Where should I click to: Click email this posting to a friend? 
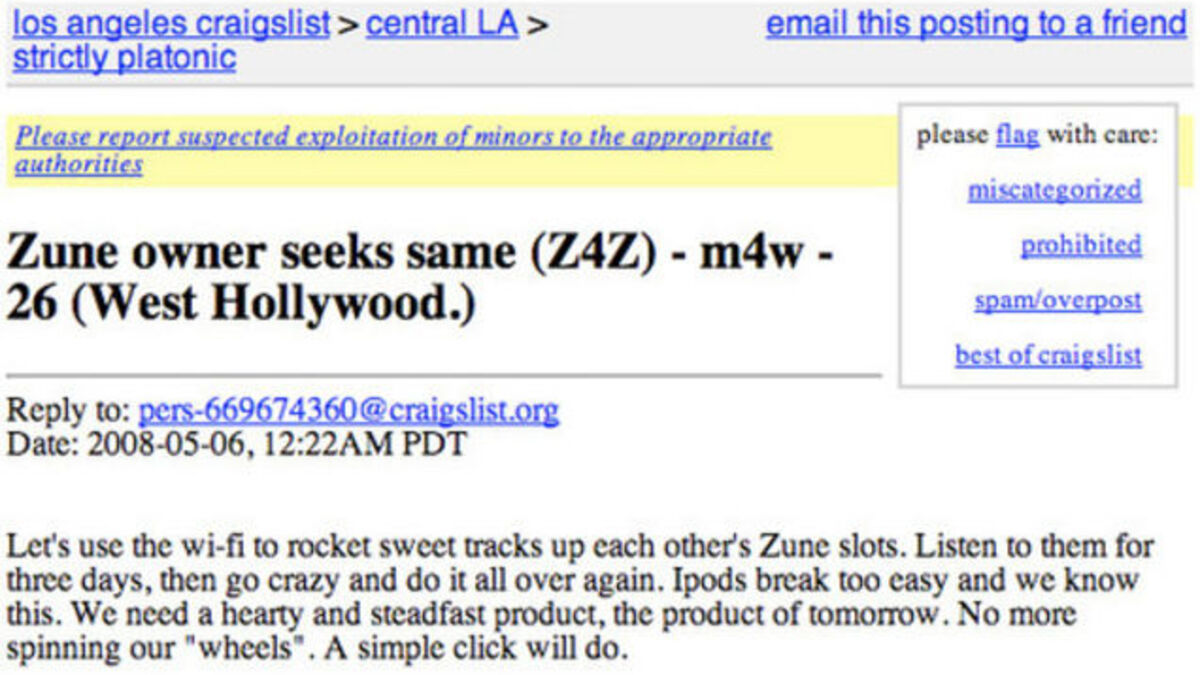click(x=976, y=24)
